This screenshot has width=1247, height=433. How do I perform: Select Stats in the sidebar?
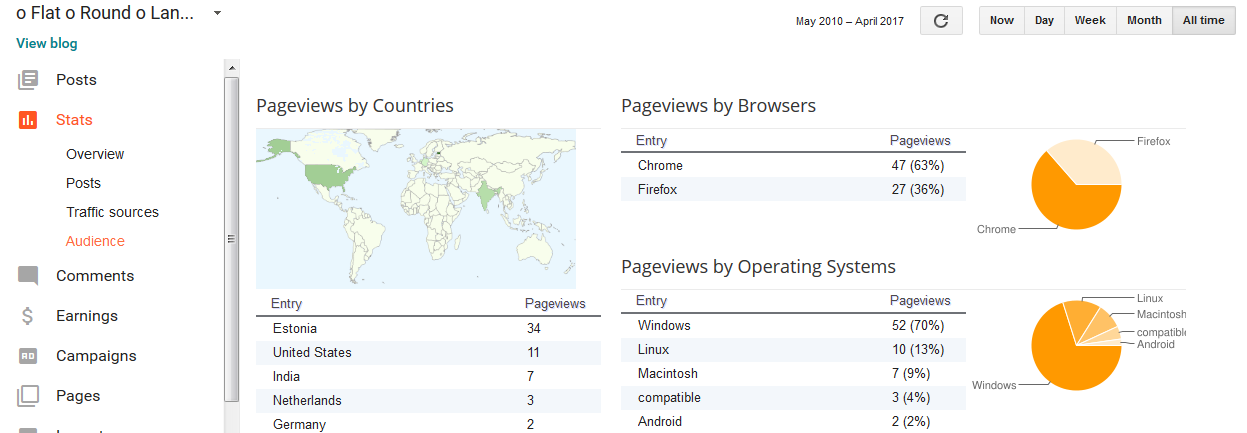74,120
